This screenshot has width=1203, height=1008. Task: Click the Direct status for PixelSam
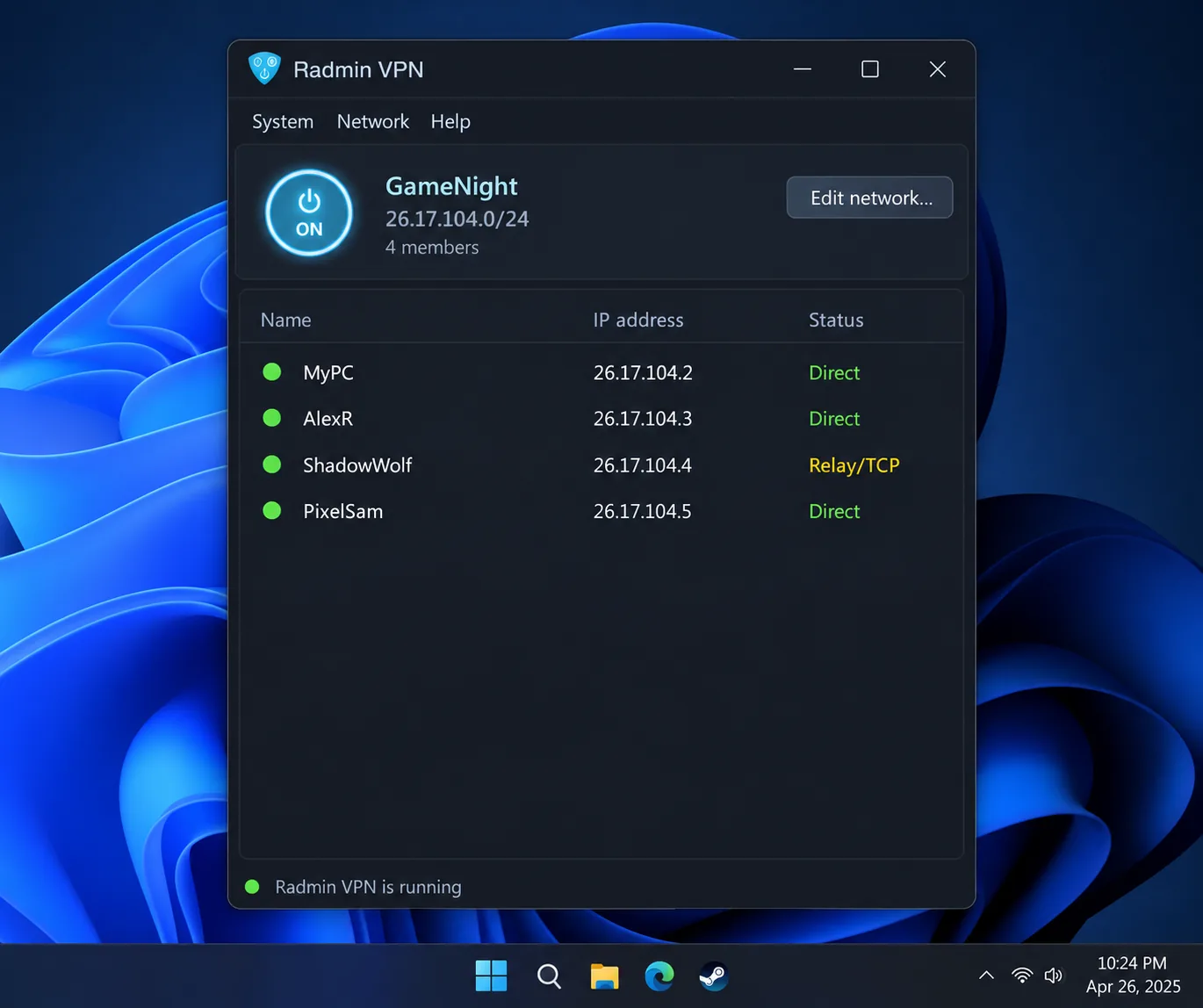(x=834, y=511)
